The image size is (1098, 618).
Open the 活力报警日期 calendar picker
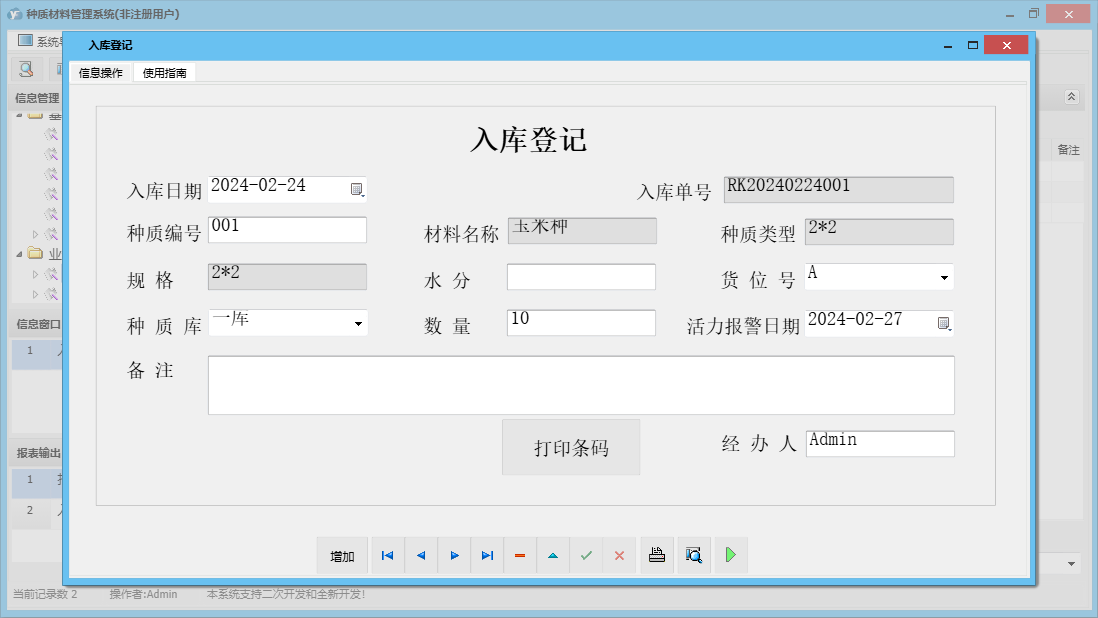pos(944,323)
